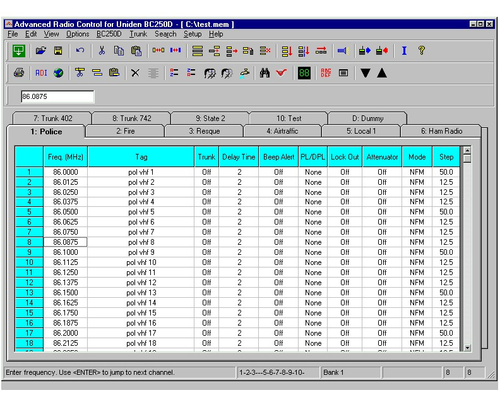Image resolution: width=500 pixels, height=398 pixels.
Task: Copy selection with the copy icon
Action: click(119, 51)
